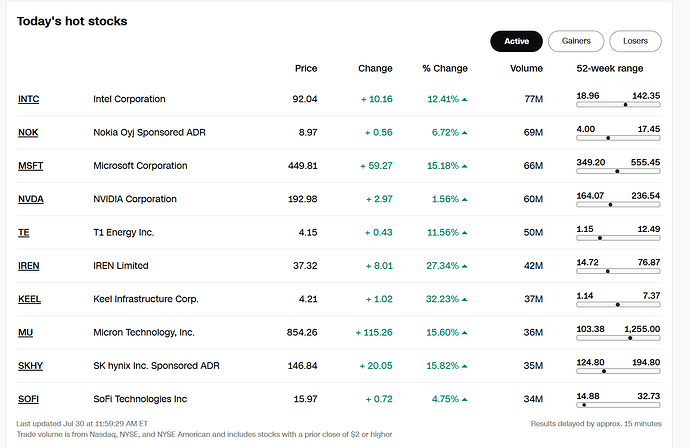Image resolution: width=690 pixels, height=448 pixels.
Task: Click the NOK 52-week range bar
Action: coord(618,138)
